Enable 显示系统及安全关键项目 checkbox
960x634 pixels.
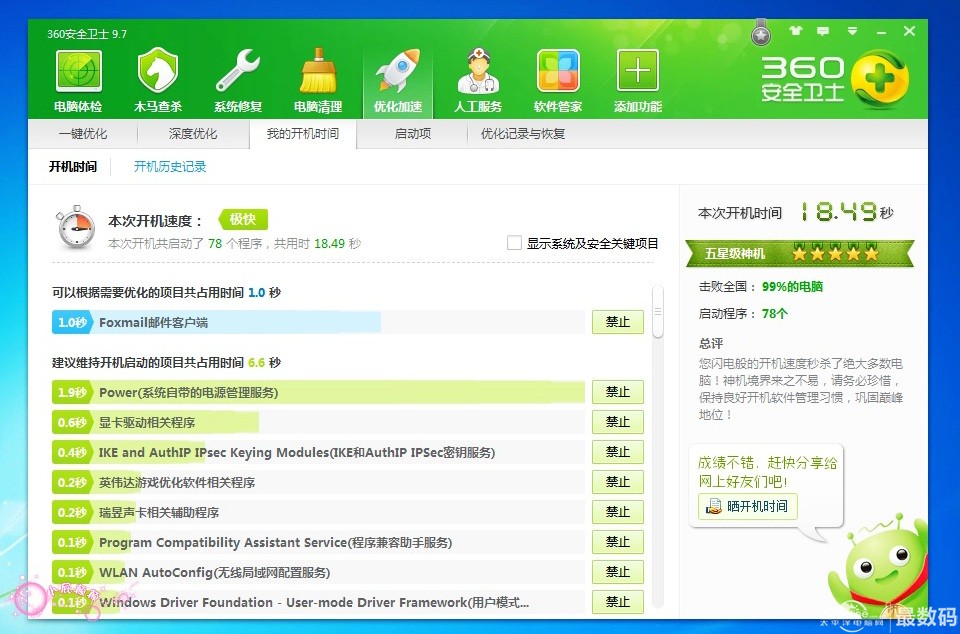click(513, 241)
